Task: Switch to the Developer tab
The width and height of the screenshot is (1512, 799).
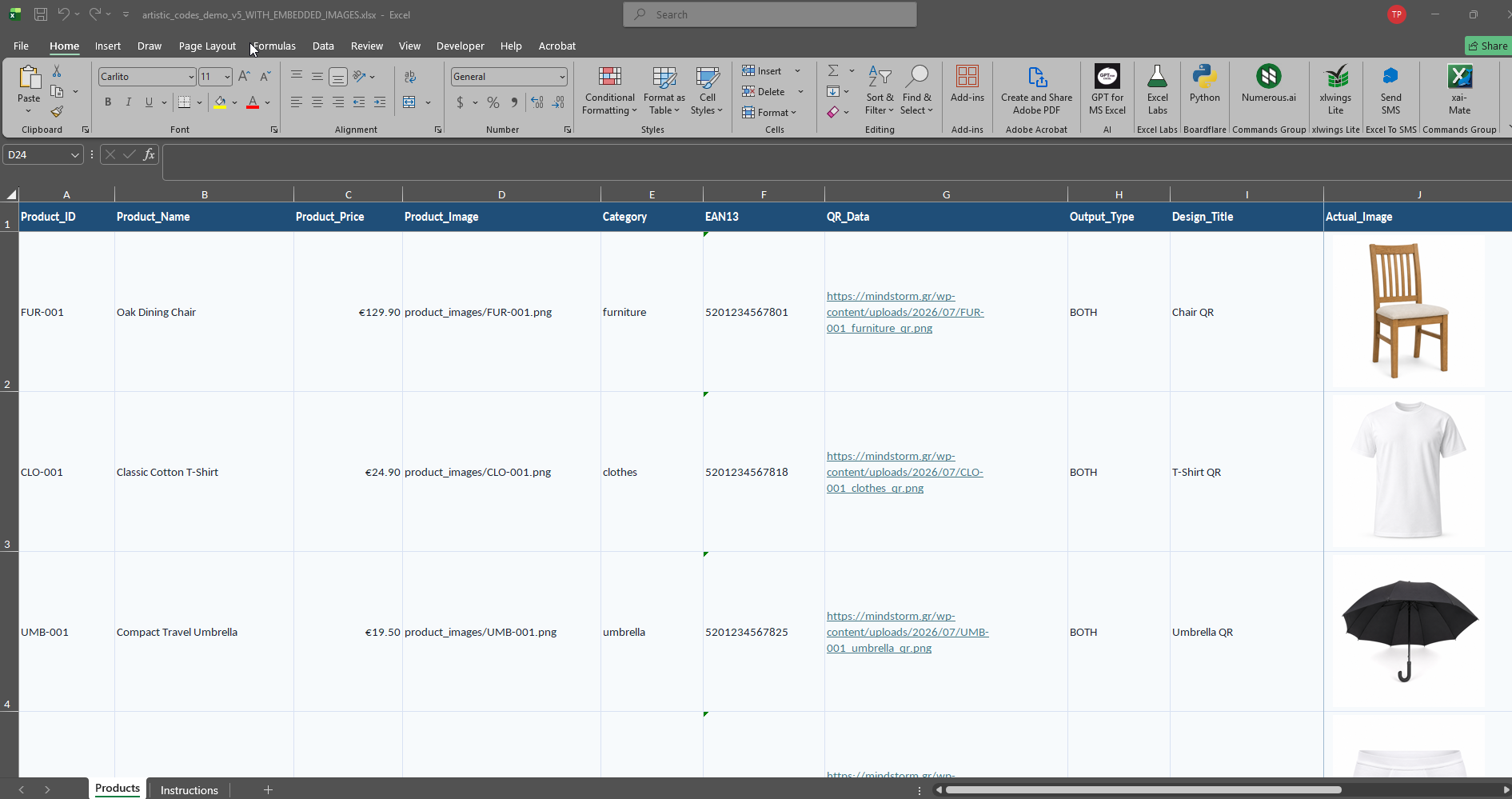Action: pos(461,46)
